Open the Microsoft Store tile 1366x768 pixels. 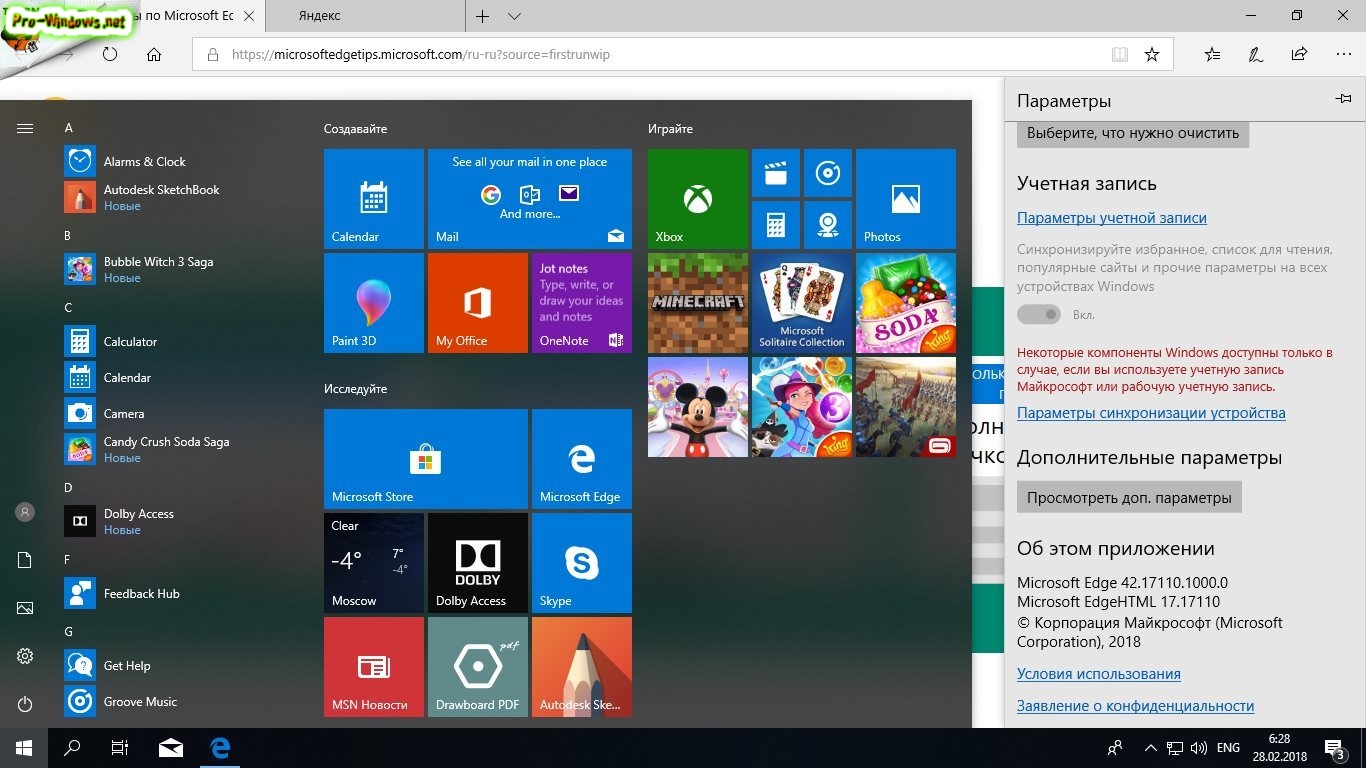425,459
